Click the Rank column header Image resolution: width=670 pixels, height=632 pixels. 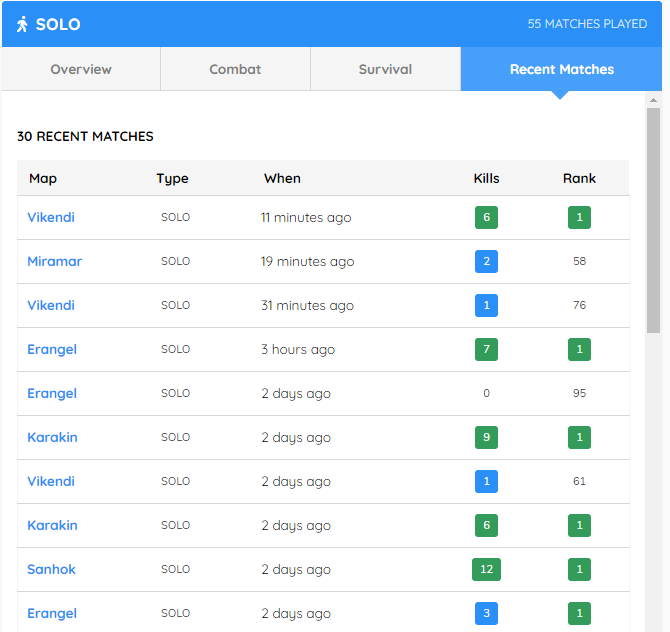coord(579,179)
